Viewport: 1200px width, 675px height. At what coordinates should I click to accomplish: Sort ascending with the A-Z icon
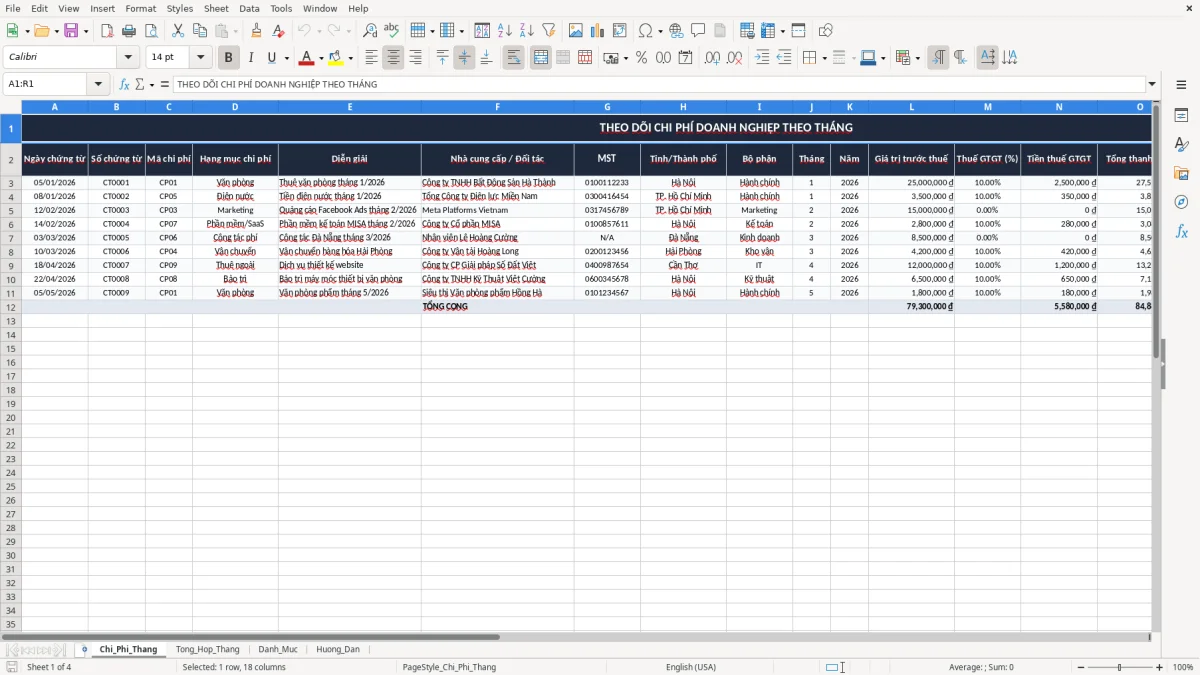tap(504, 31)
